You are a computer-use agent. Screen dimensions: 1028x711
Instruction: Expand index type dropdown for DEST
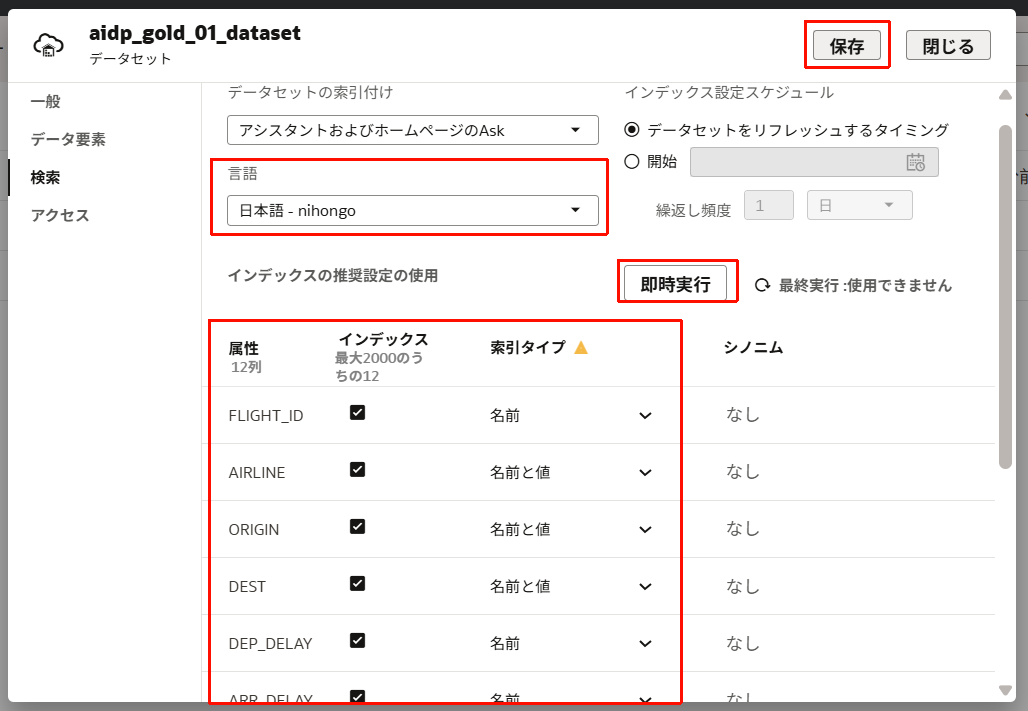coord(645,586)
